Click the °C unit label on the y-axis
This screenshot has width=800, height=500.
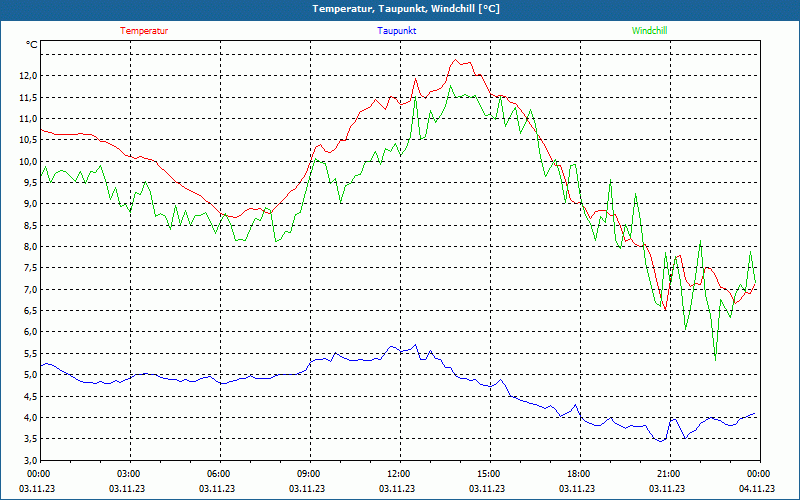pos(32,45)
